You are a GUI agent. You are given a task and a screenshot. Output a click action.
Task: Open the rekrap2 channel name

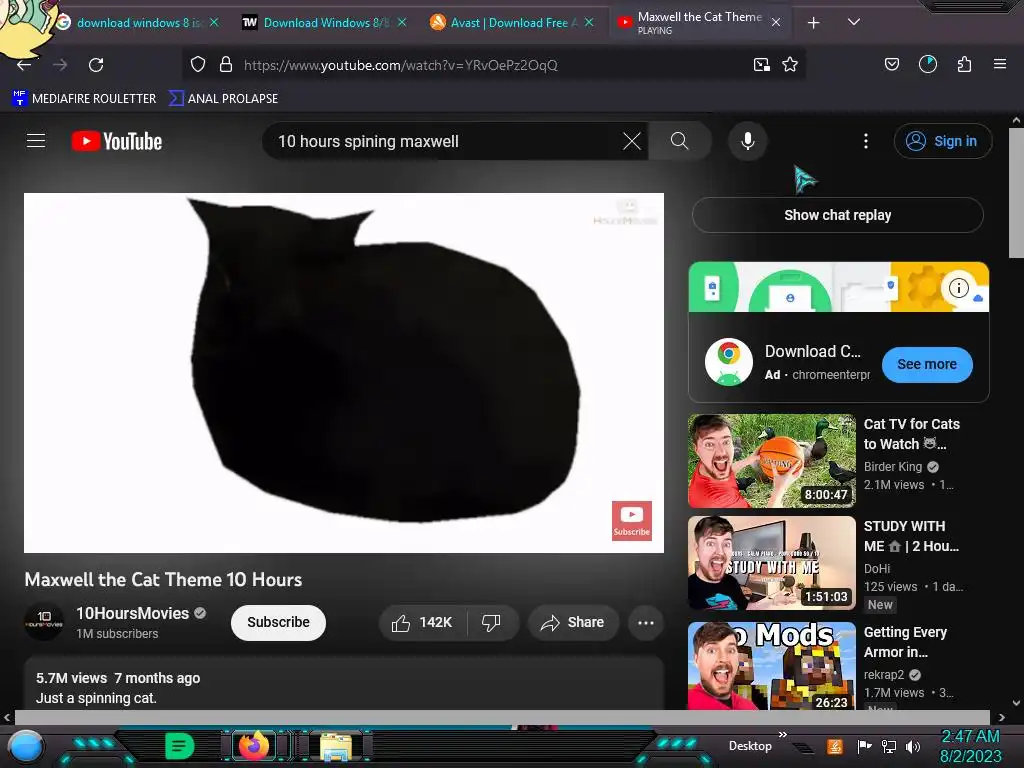[884, 675]
